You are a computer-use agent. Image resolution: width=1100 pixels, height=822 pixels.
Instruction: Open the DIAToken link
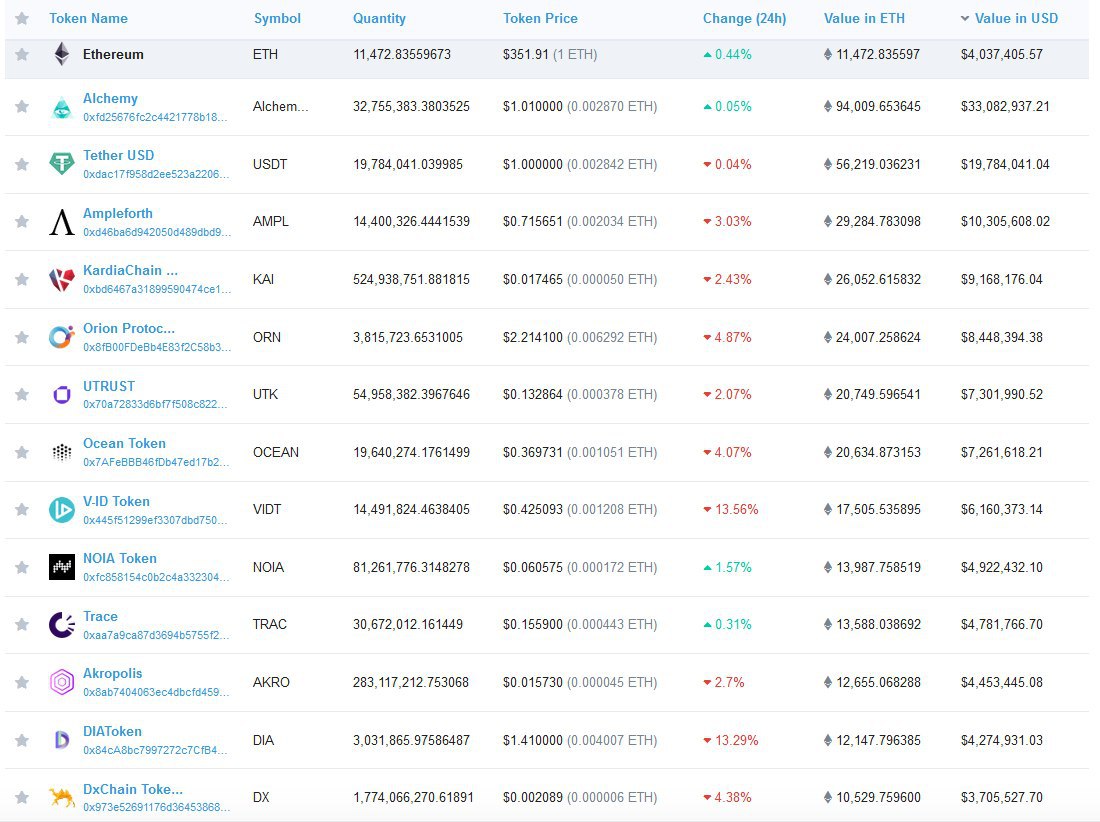tap(112, 731)
